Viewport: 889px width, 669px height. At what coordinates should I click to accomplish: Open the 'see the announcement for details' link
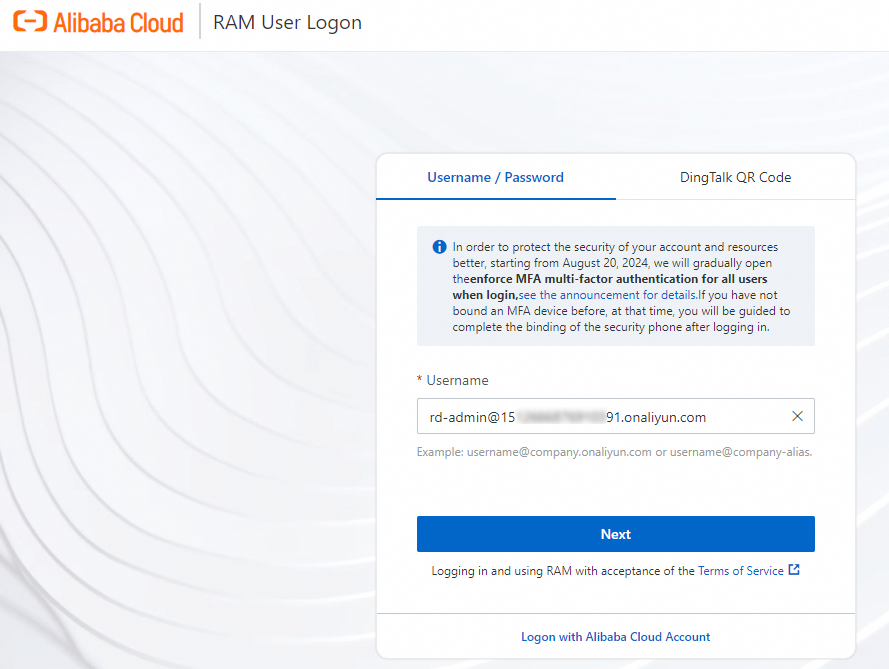pos(608,295)
